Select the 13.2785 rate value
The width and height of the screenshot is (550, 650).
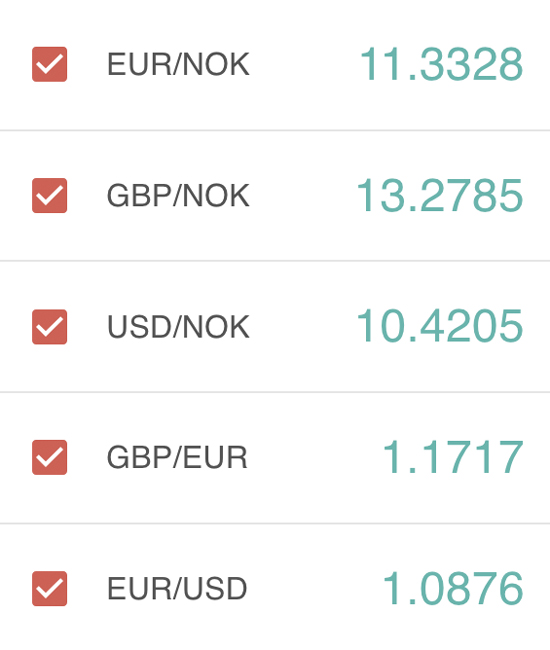tap(439, 195)
